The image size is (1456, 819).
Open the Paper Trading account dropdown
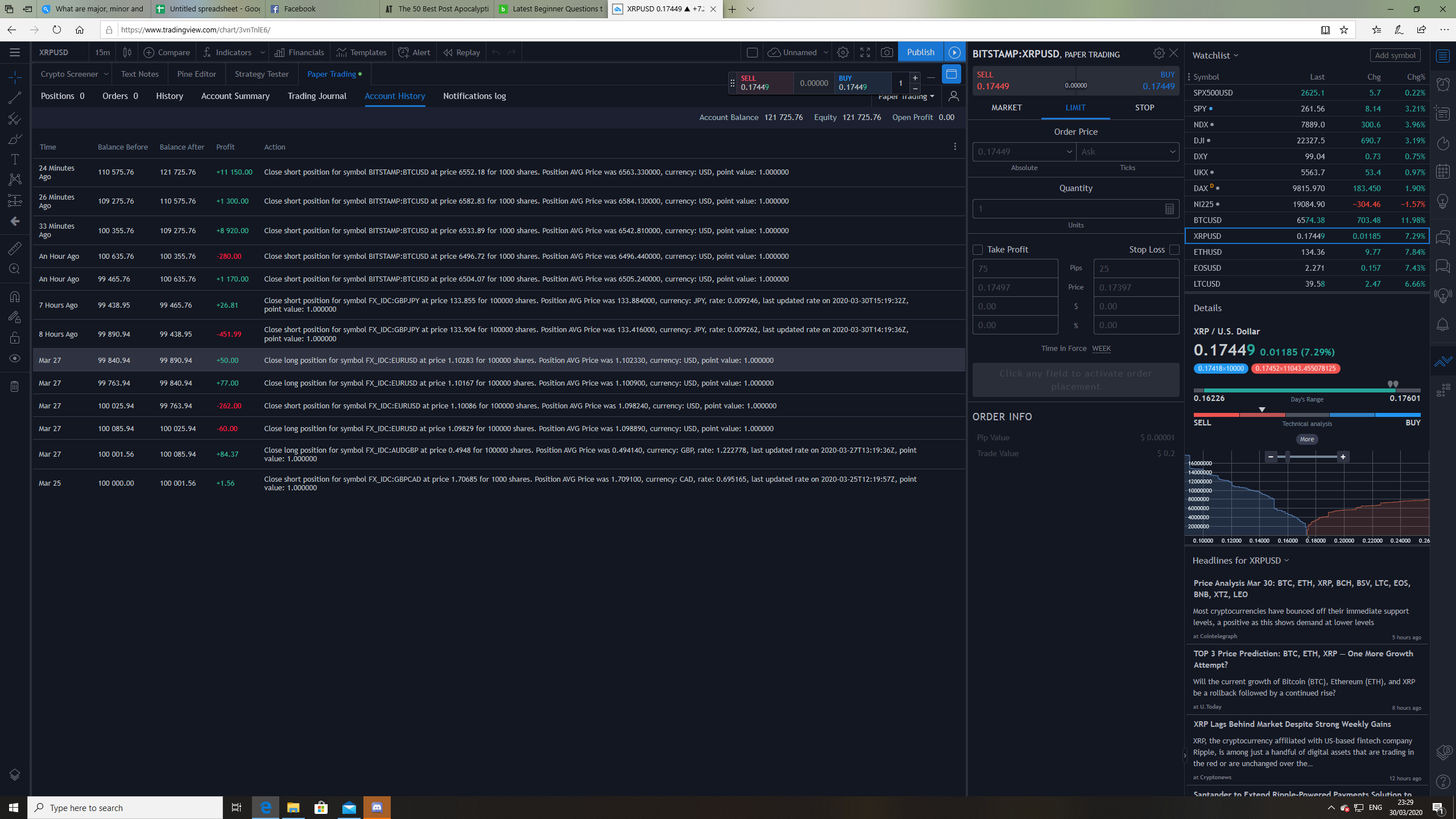point(906,97)
